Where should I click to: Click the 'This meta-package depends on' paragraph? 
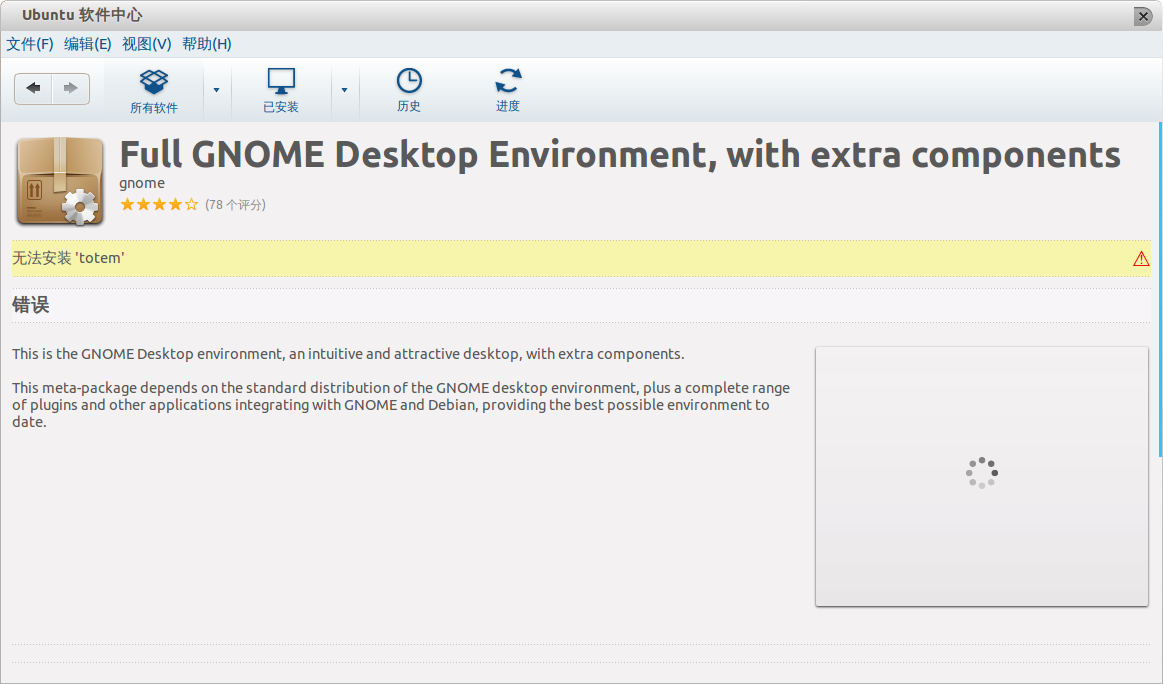(x=401, y=404)
